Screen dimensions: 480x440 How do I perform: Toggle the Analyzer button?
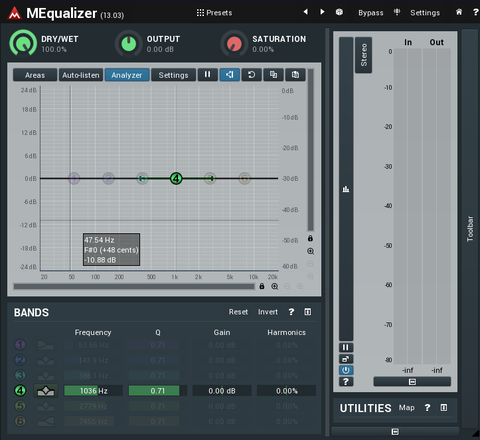pos(127,75)
